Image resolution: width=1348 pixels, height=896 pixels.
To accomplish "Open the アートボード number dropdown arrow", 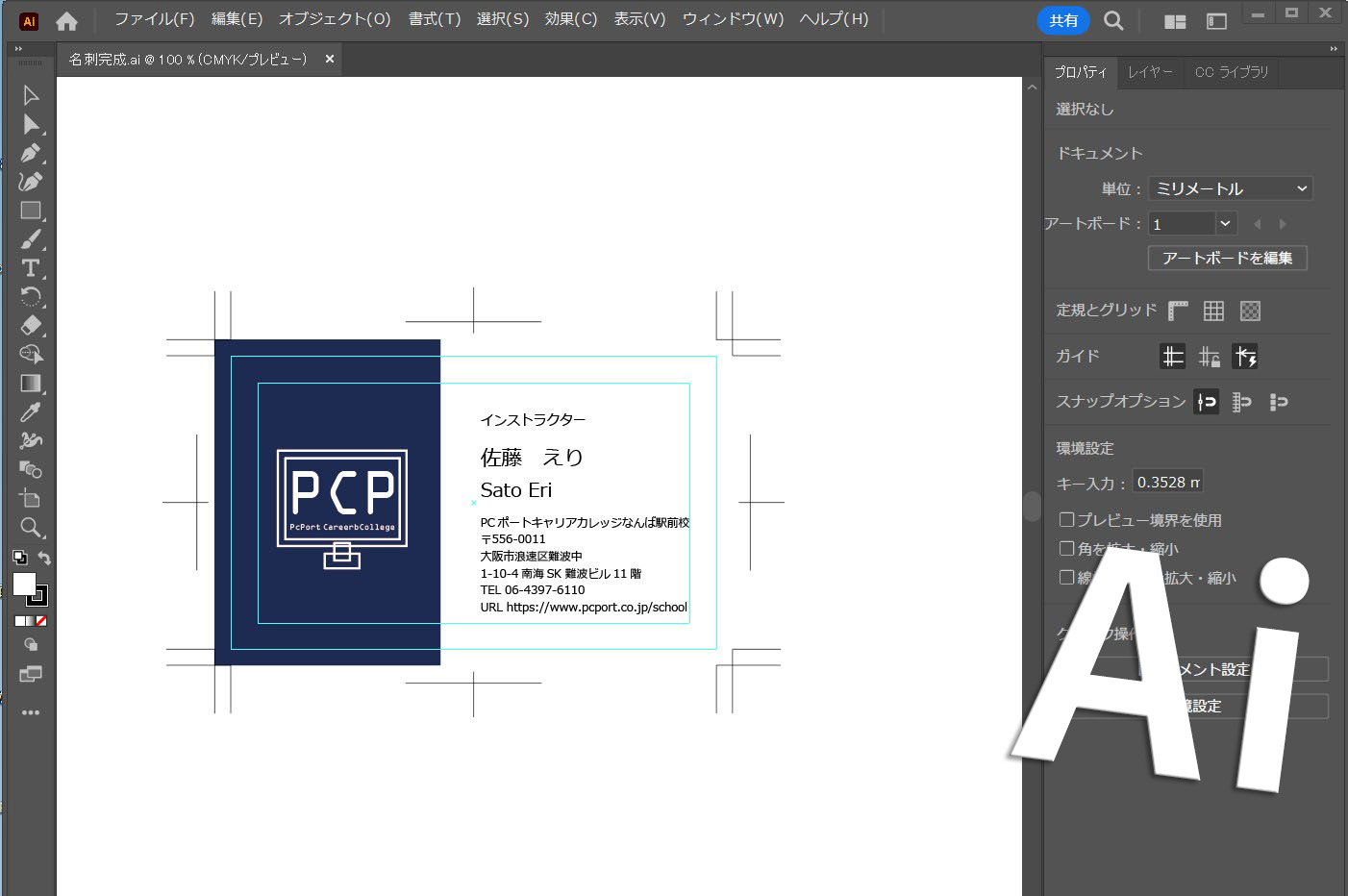I will pyautogui.click(x=1225, y=224).
